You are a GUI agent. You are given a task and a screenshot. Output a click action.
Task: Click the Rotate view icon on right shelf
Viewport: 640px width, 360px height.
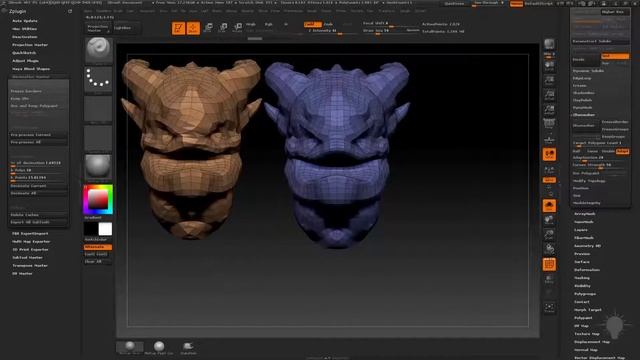[549, 249]
